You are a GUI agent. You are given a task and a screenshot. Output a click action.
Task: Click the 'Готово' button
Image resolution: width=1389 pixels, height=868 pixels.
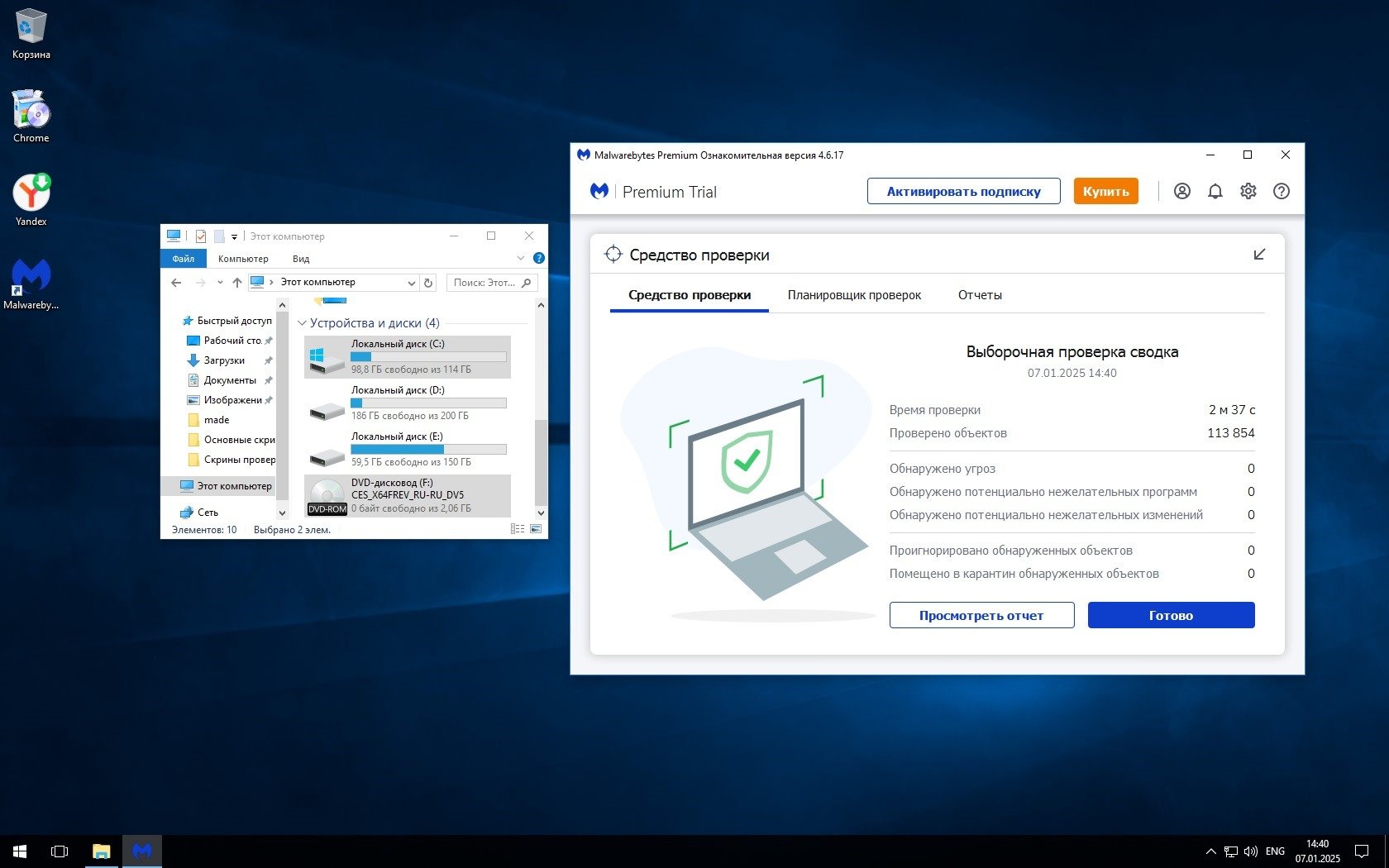point(1171,615)
